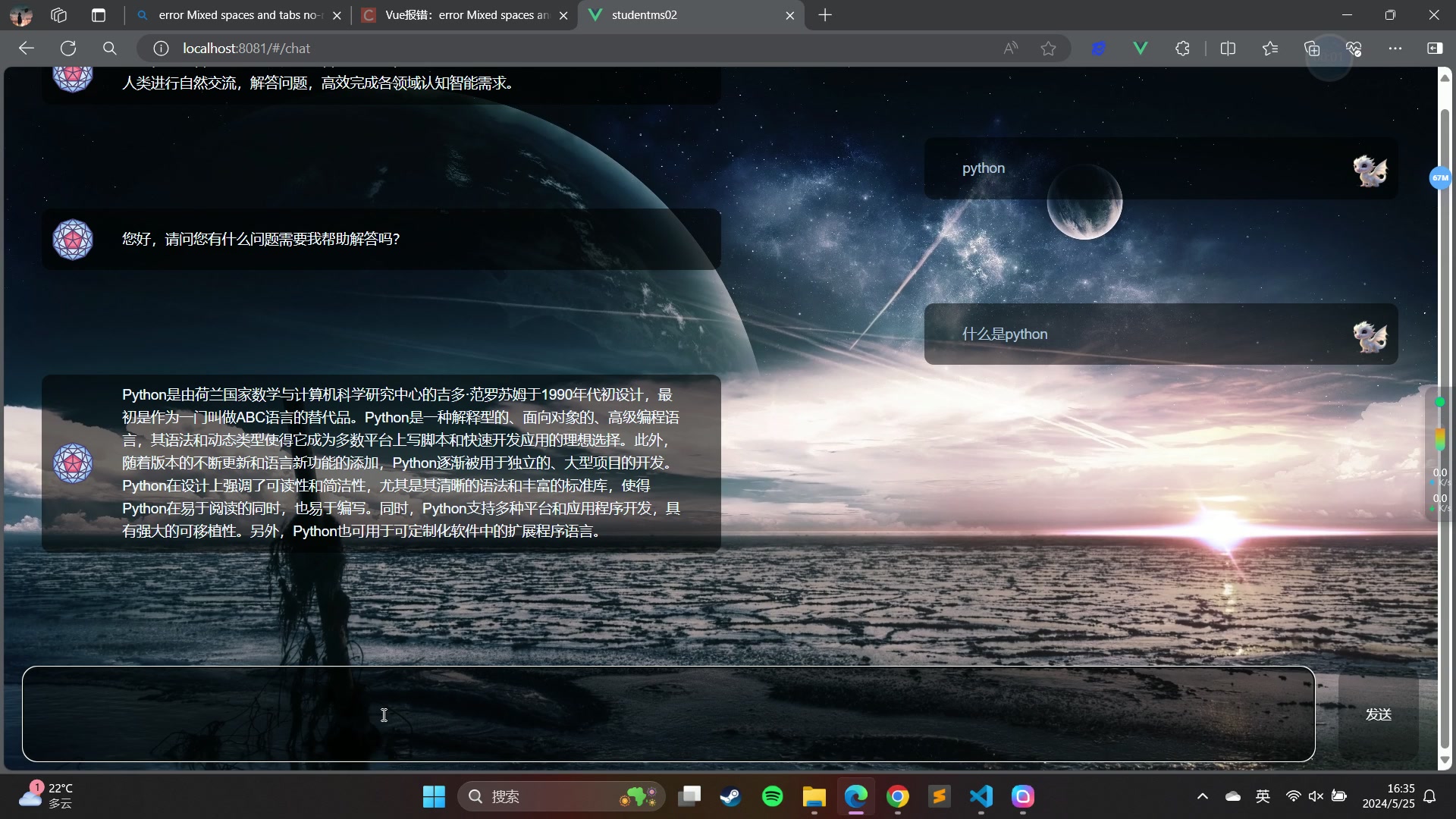Open a new browser tab
This screenshot has width=1456, height=819.
click(x=825, y=15)
